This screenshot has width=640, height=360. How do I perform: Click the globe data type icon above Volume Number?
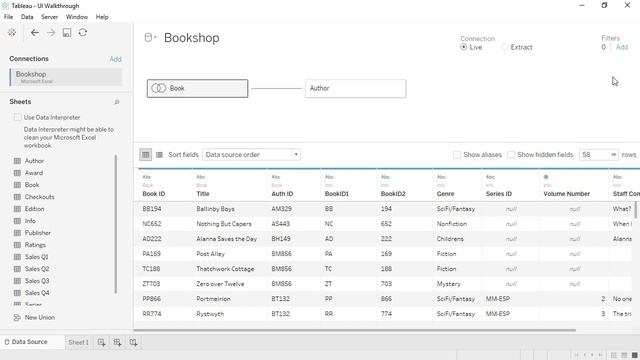[x=546, y=177]
